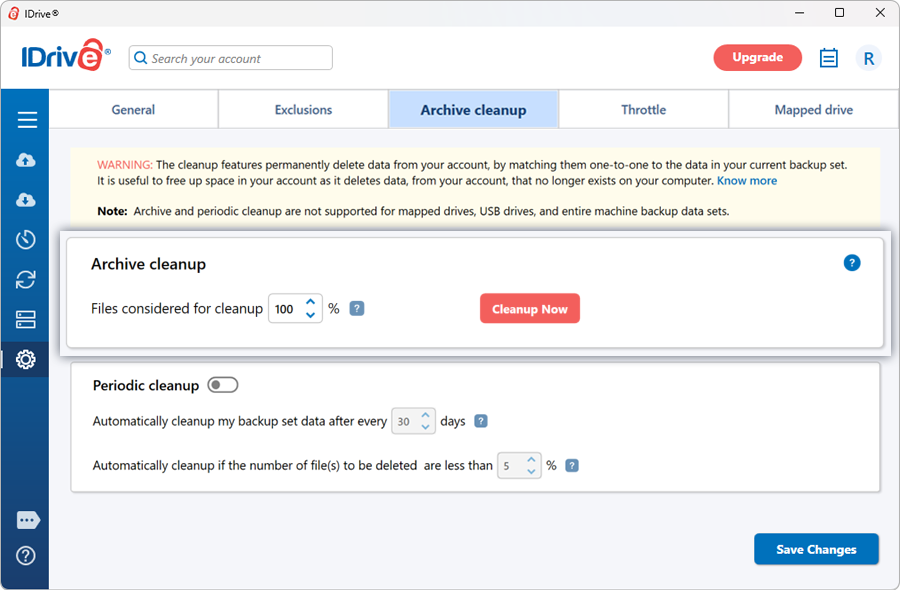Increase the 30 days cleanup interval

tap(425, 414)
